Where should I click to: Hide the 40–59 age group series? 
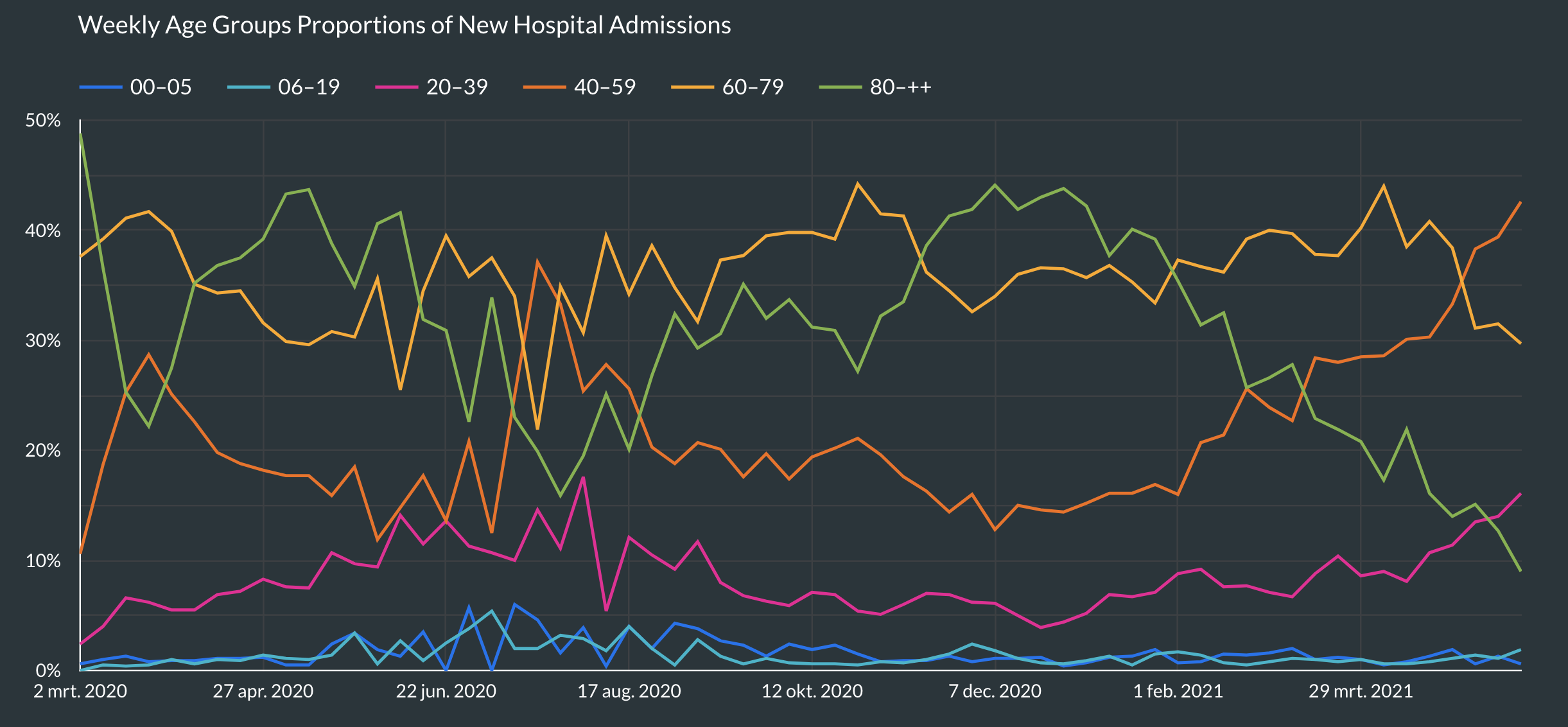pos(604,87)
